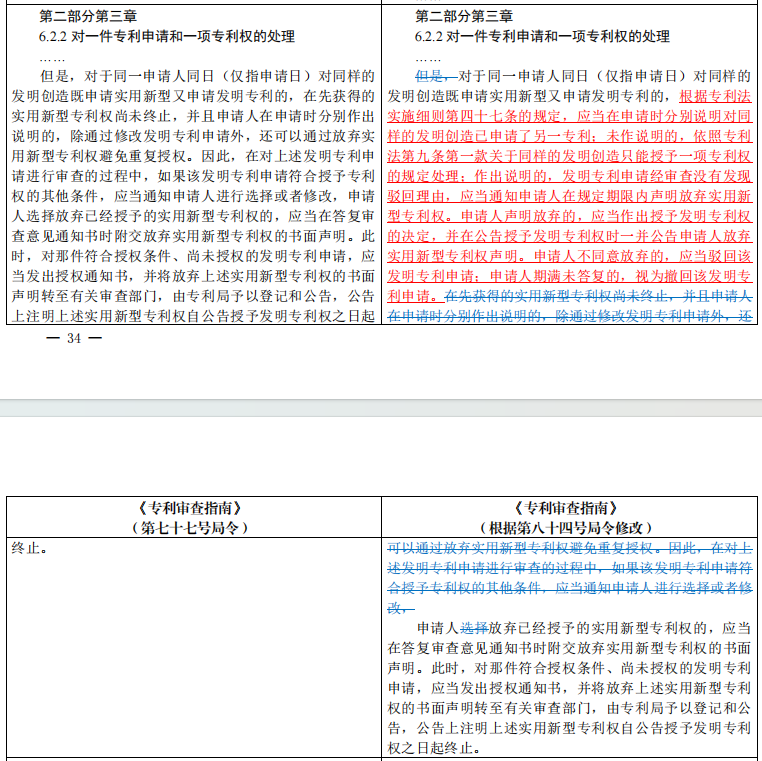Click left line starting "用新型专利权避免重复授权。因此"

(193, 156)
